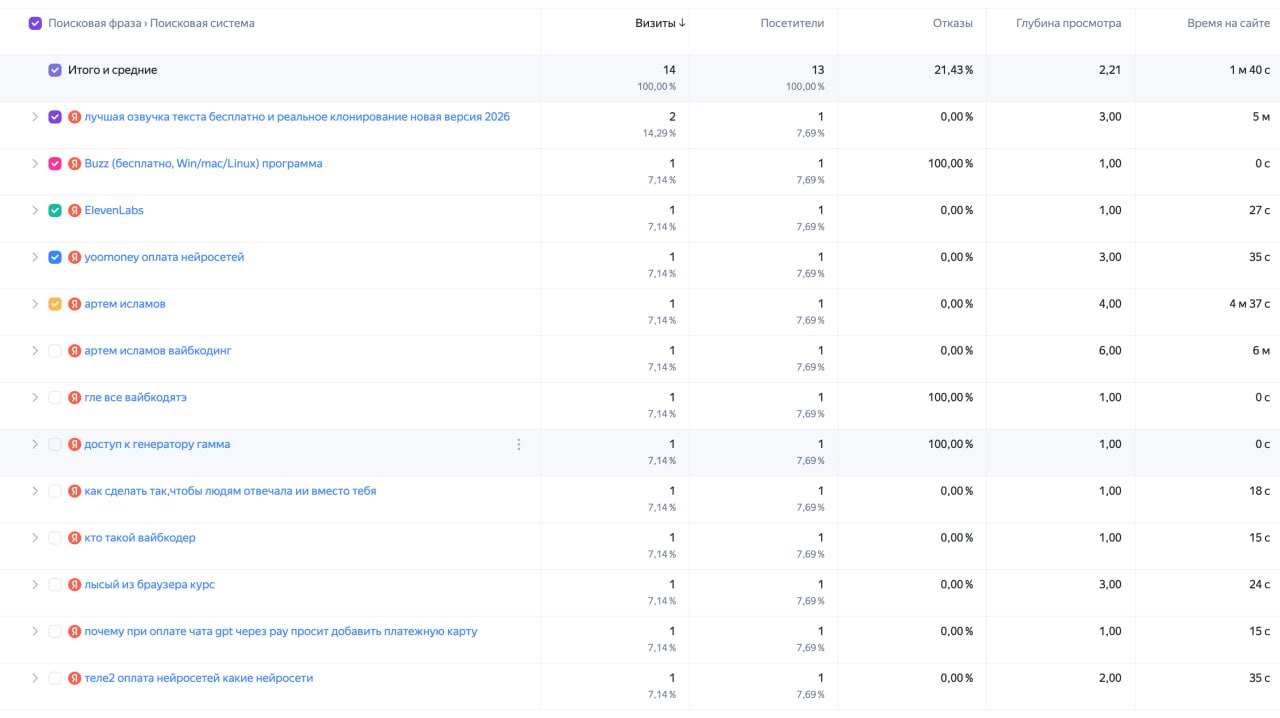Expand the 'Buzz (бесплатно, Win/mac/Linux)' row

pyautogui.click(x=35, y=164)
